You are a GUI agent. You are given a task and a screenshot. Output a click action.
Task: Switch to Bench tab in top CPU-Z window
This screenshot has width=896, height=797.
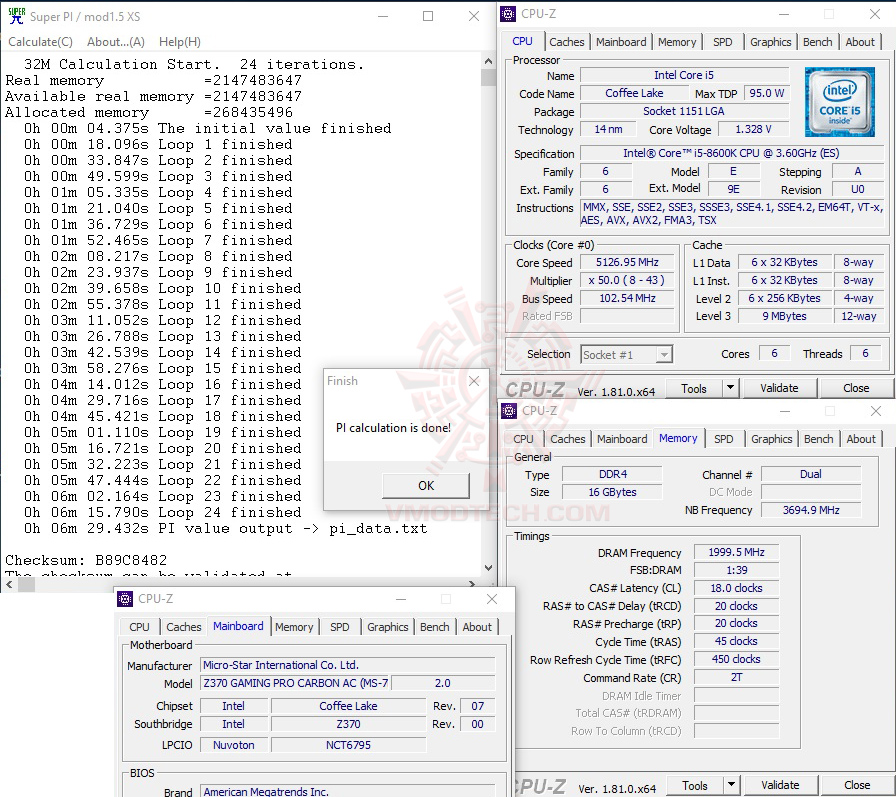[817, 42]
